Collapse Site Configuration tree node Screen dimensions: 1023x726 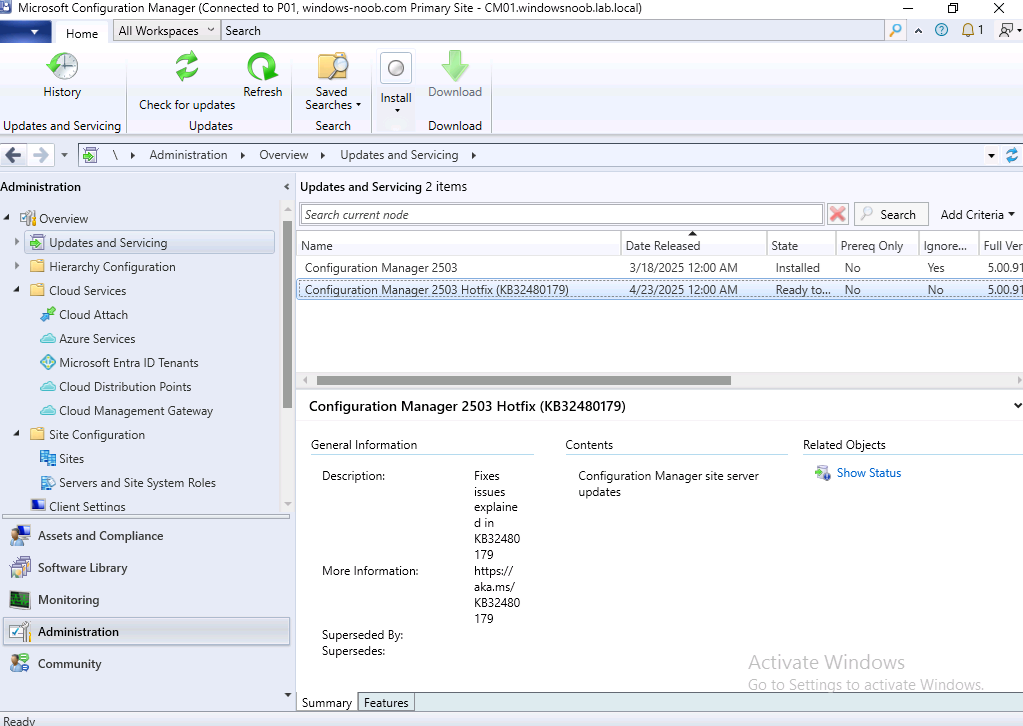[17, 434]
